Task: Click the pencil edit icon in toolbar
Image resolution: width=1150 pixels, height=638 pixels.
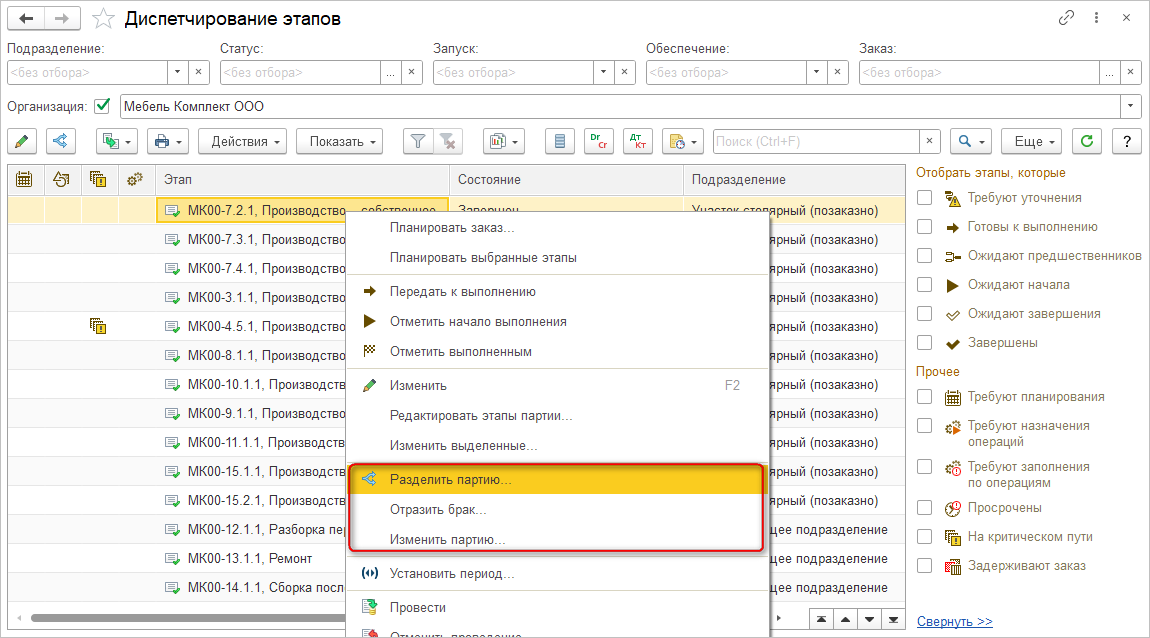Action: pyautogui.click(x=22, y=142)
